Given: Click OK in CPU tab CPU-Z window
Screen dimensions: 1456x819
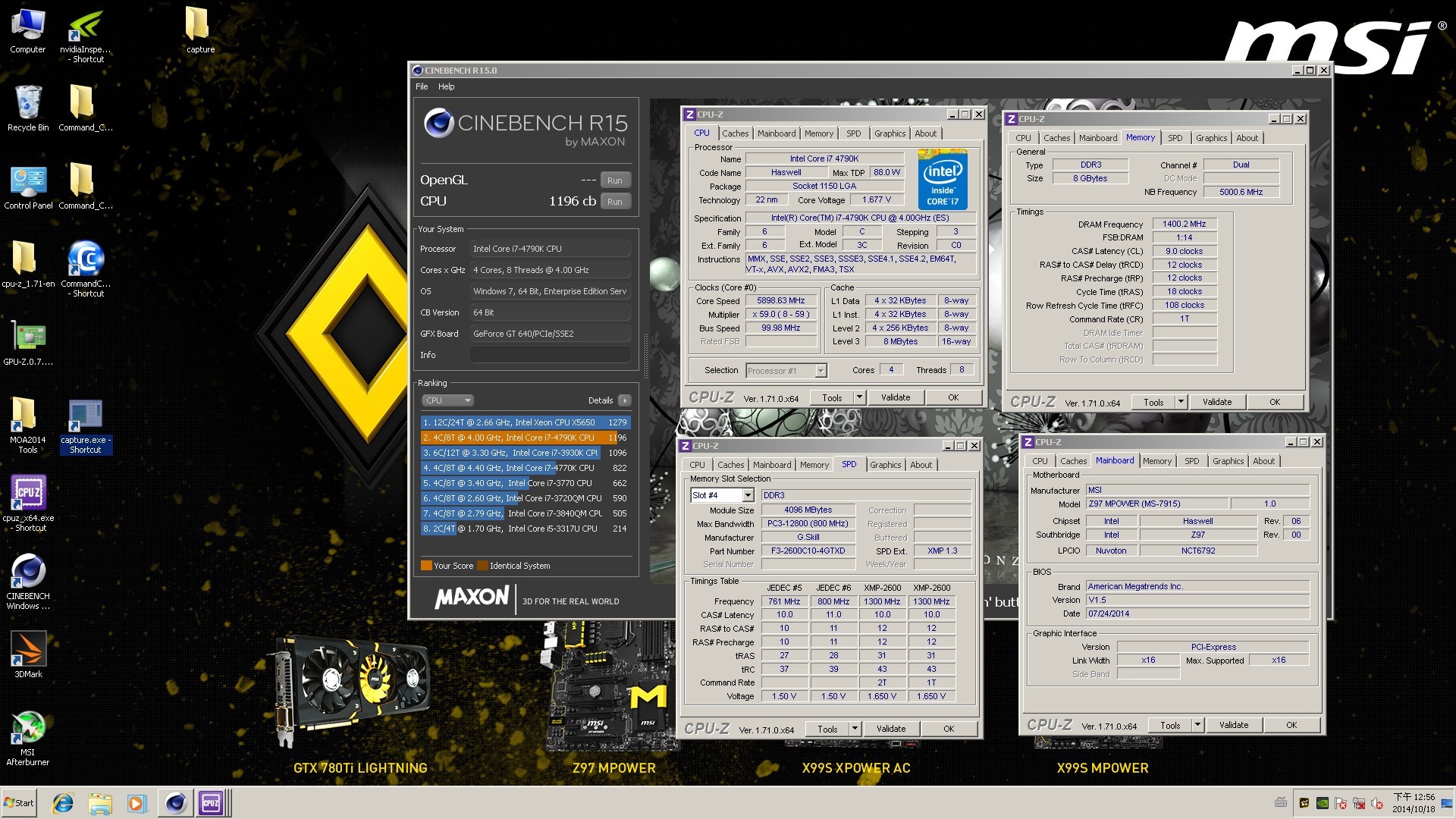Looking at the screenshot, I should (x=953, y=397).
